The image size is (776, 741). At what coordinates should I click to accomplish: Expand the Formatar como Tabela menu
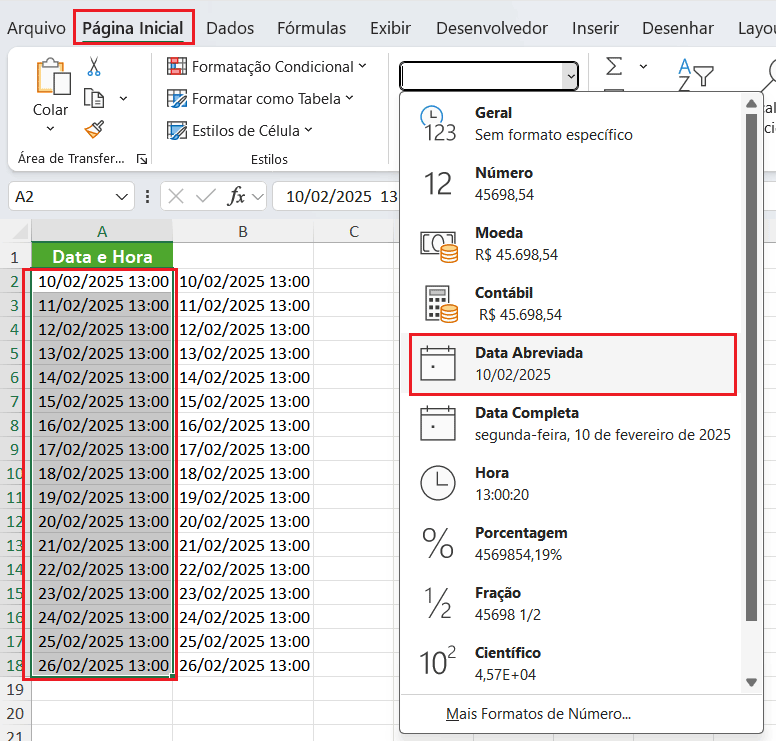click(260, 99)
